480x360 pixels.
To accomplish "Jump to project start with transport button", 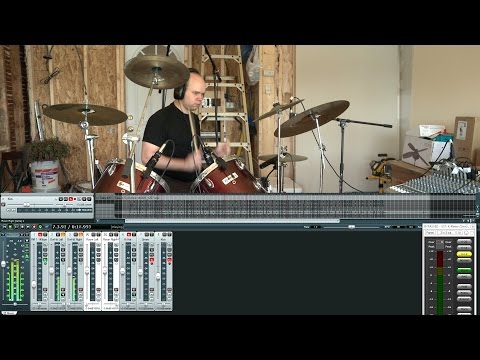I will pos(4,227).
